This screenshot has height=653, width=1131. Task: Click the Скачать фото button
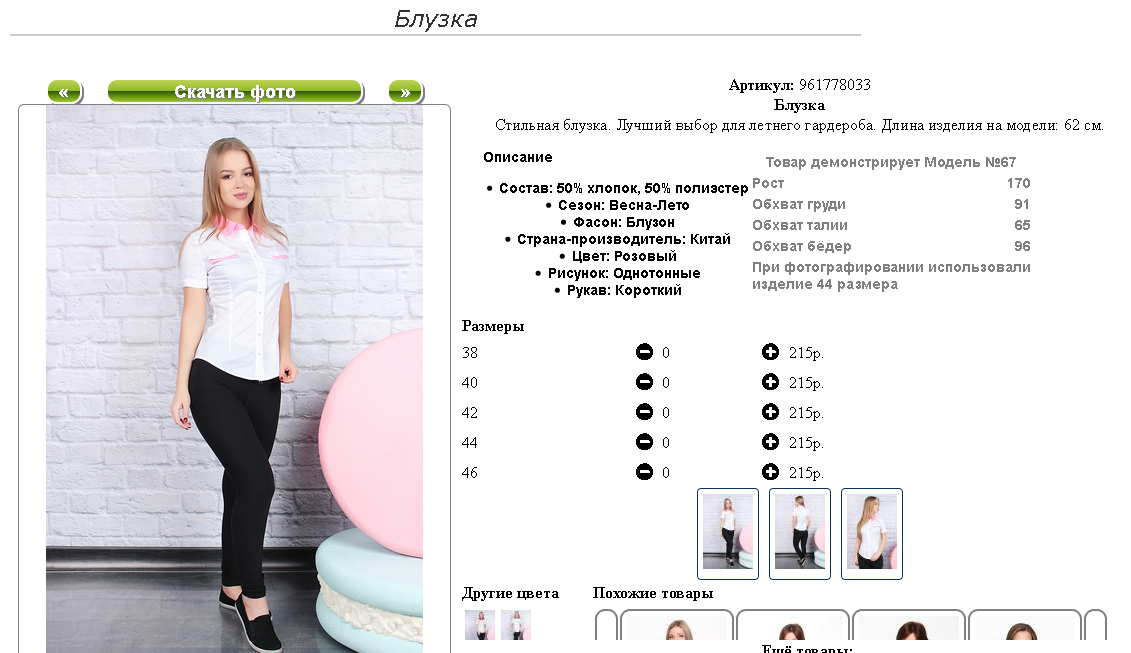(235, 92)
